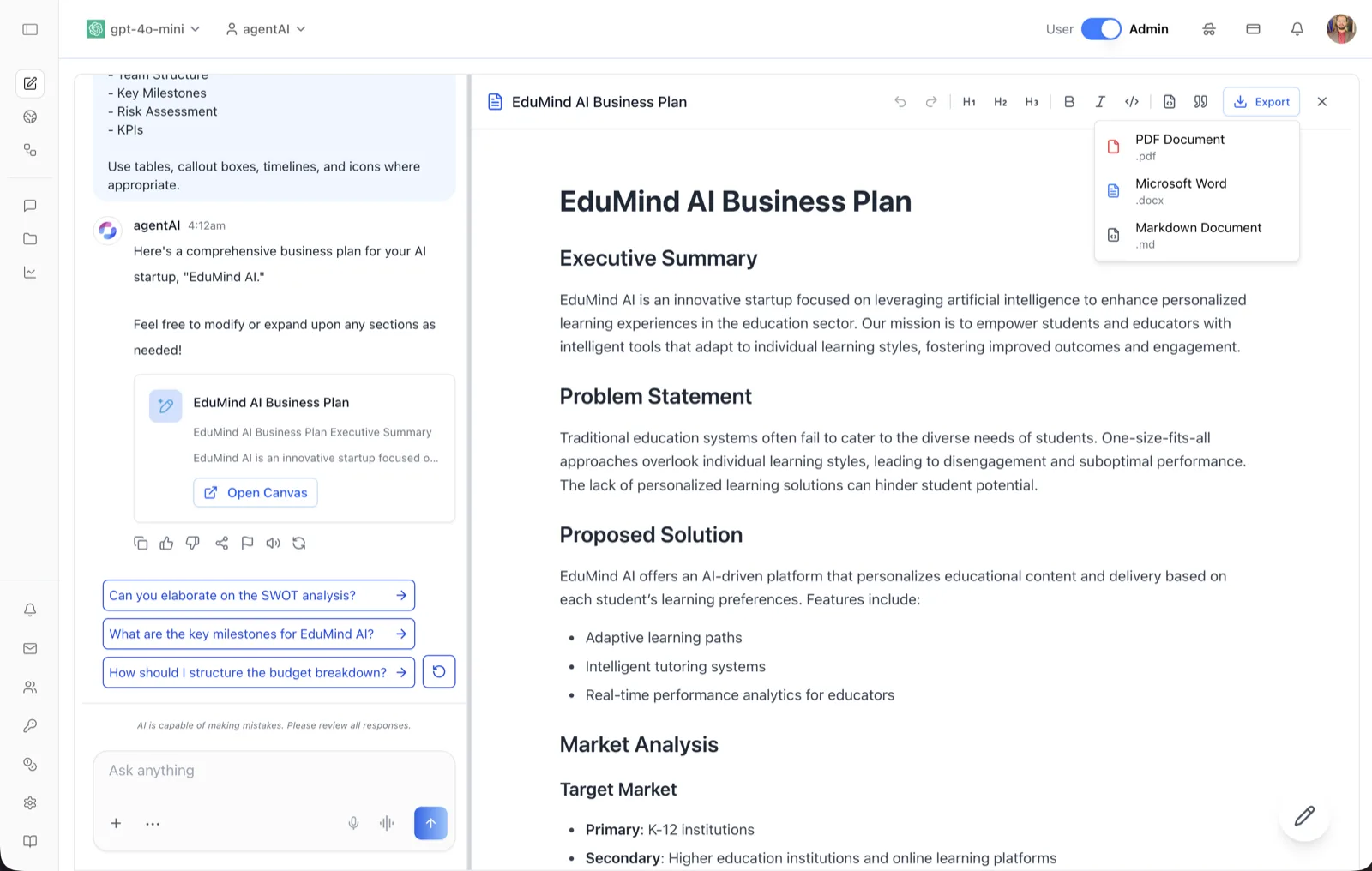
Task: Open the mail icon in left sidebar
Action: [30, 649]
